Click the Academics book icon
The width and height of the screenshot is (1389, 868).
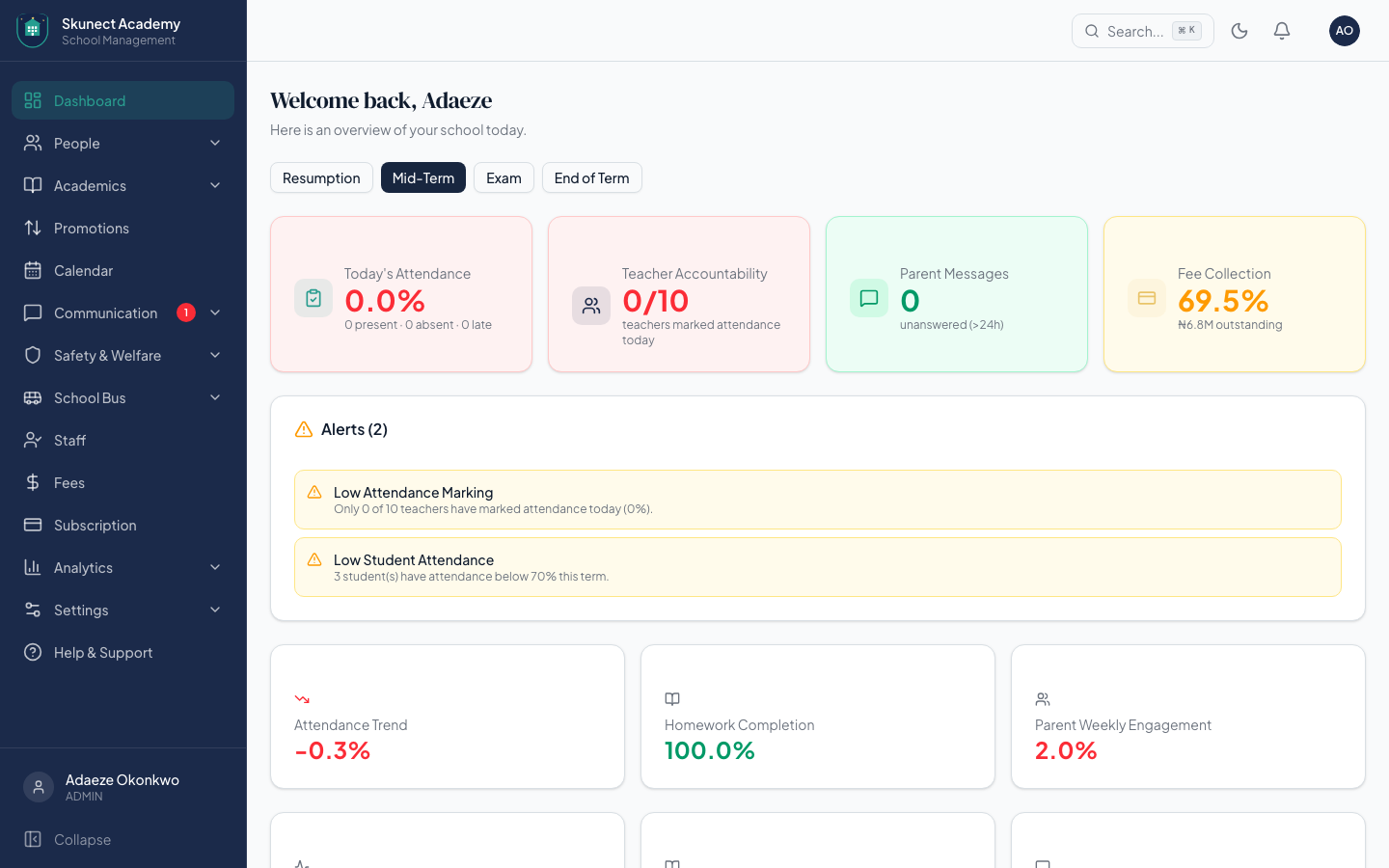(33, 185)
